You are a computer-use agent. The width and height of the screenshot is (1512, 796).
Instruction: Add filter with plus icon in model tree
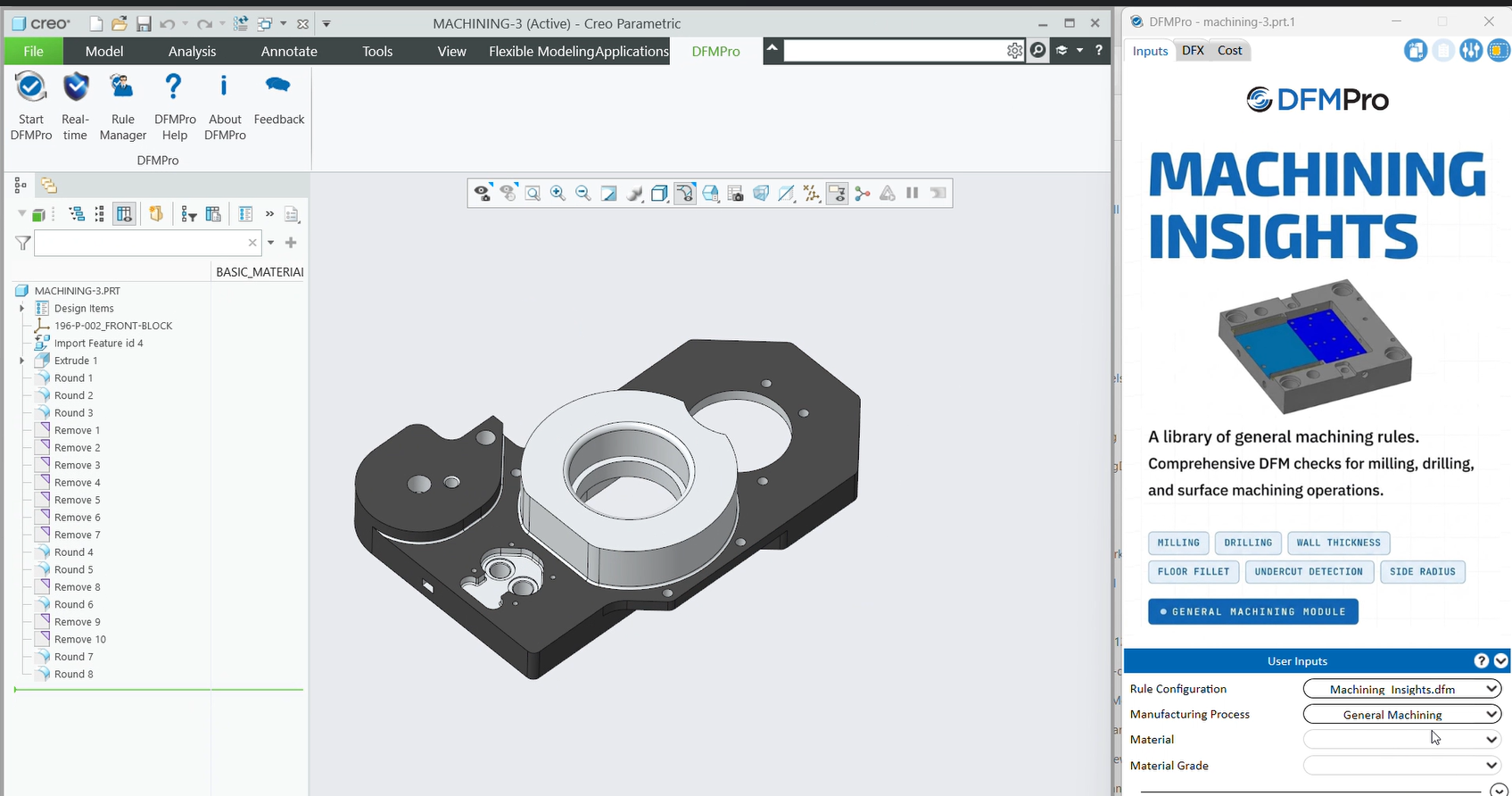point(291,243)
